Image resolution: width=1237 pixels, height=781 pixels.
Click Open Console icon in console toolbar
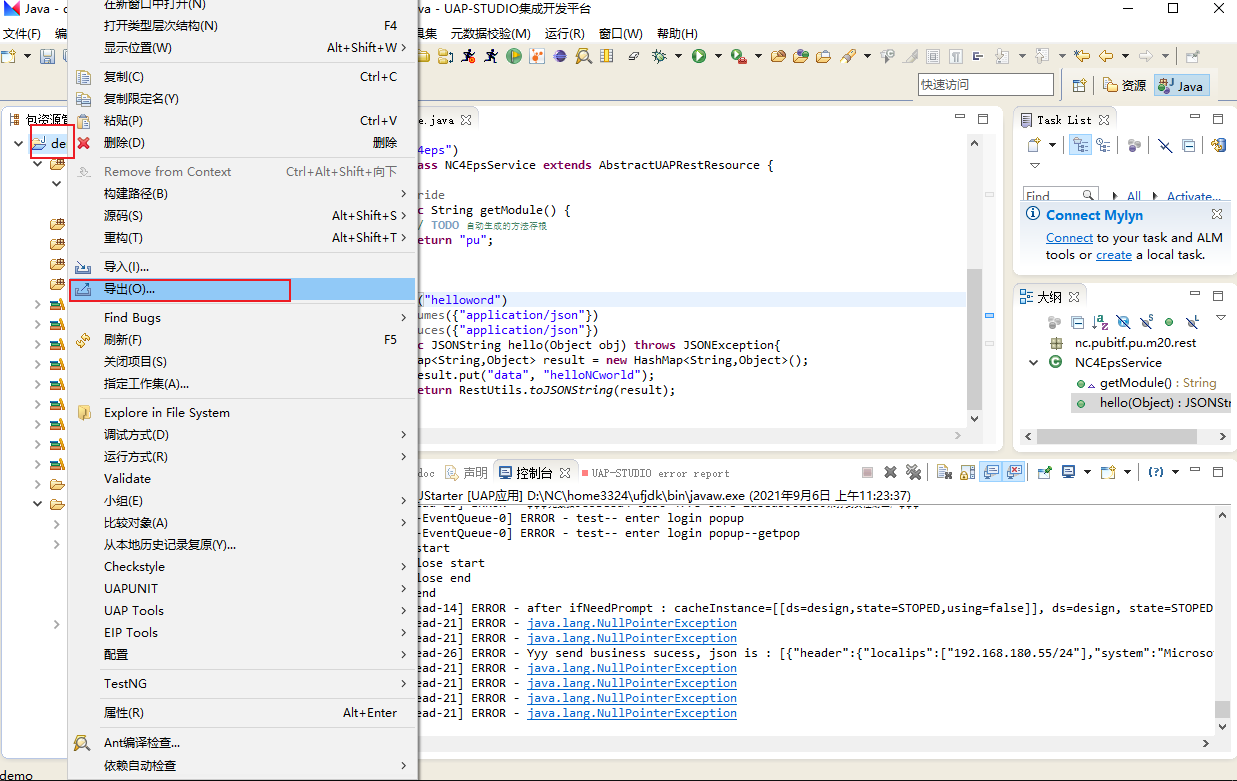point(1108,472)
